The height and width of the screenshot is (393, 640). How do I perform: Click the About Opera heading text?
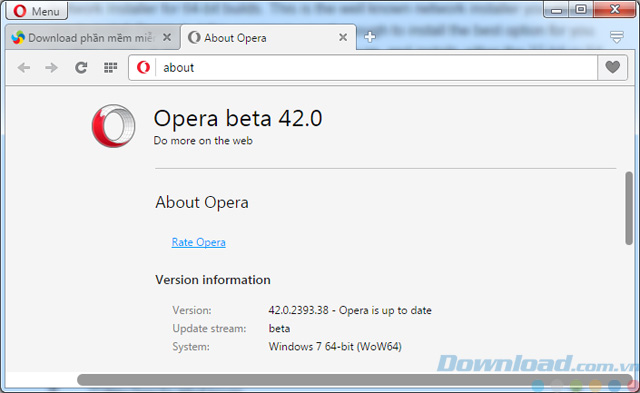pyautogui.click(x=202, y=202)
